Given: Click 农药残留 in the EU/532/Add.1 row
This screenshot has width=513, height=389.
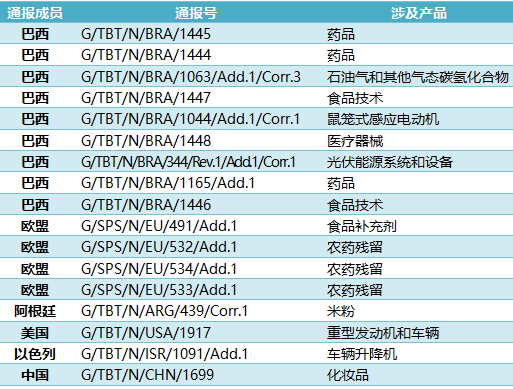Looking at the screenshot, I should (355, 247).
